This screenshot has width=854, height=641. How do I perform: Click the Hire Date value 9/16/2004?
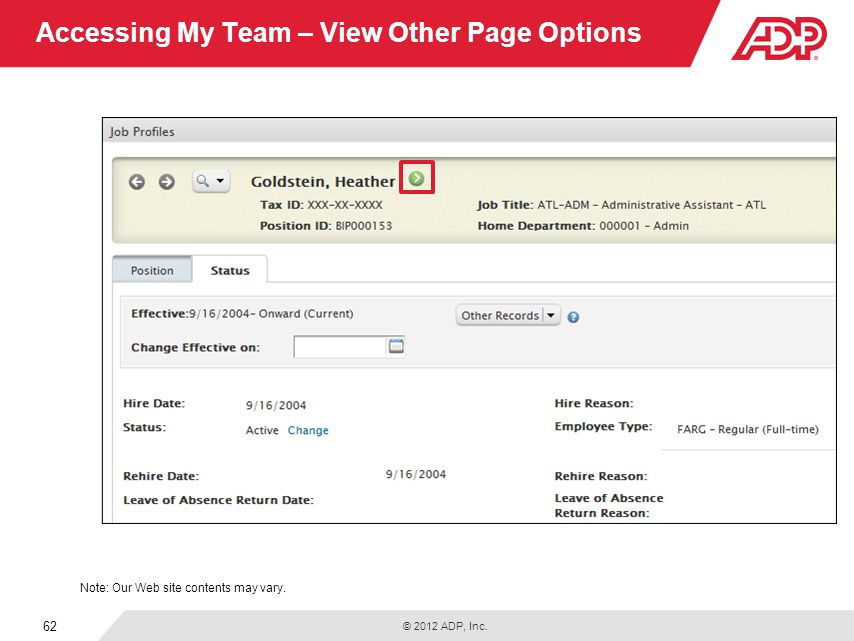tap(276, 405)
